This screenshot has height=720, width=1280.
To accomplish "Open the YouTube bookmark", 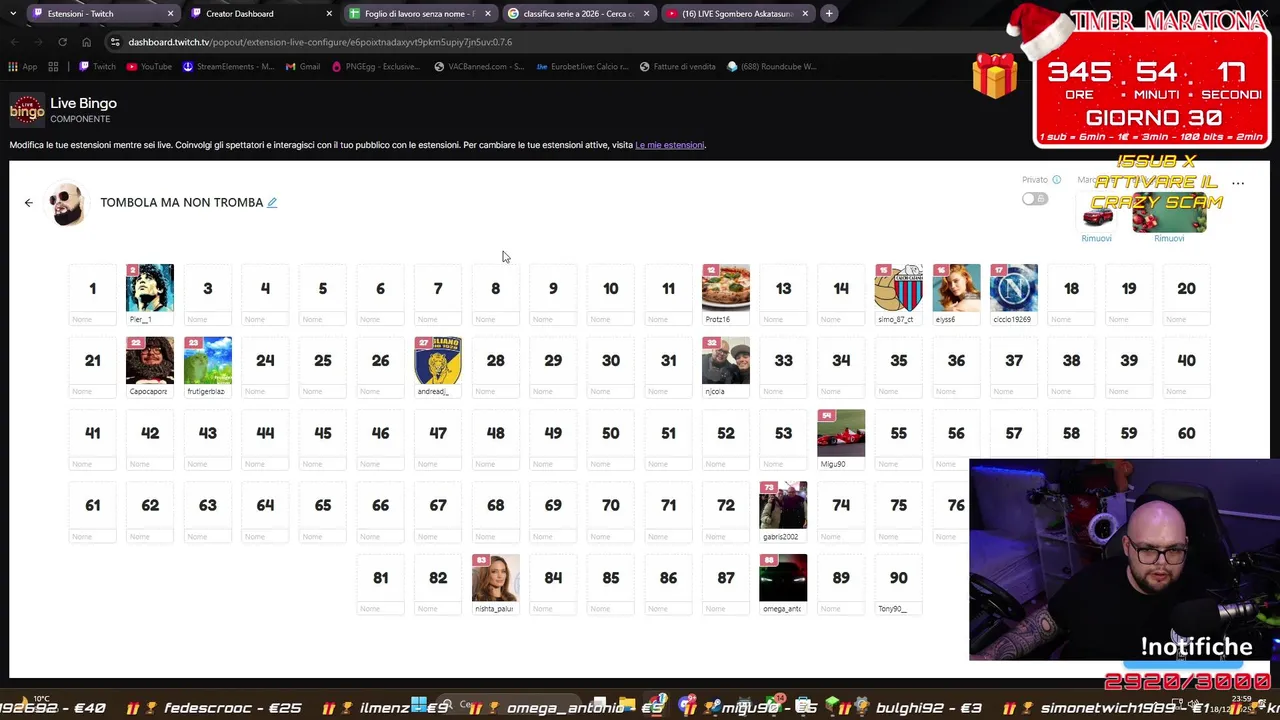I will coord(149,66).
